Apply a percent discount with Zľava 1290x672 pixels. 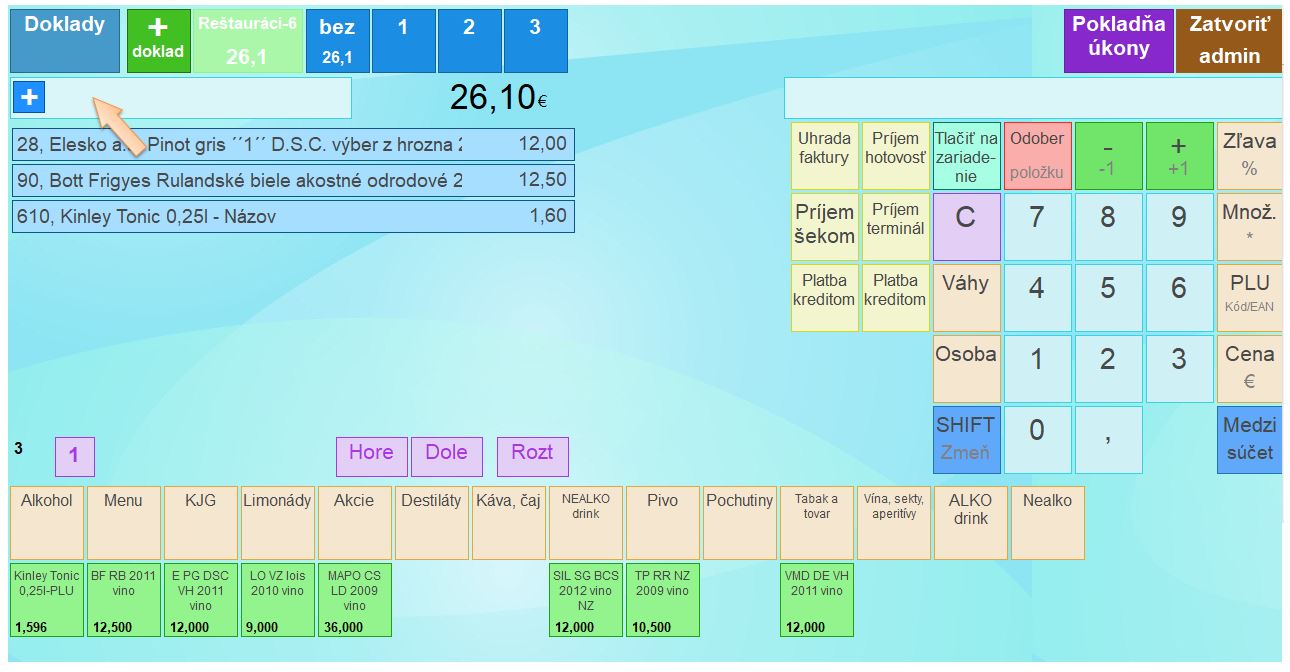[1249, 155]
